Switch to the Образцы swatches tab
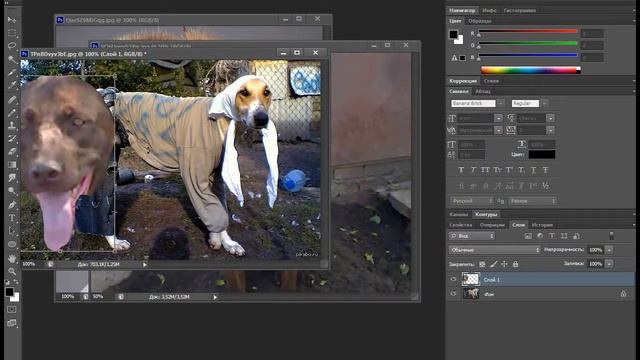The height and width of the screenshot is (360, 640). coord(480,21)
